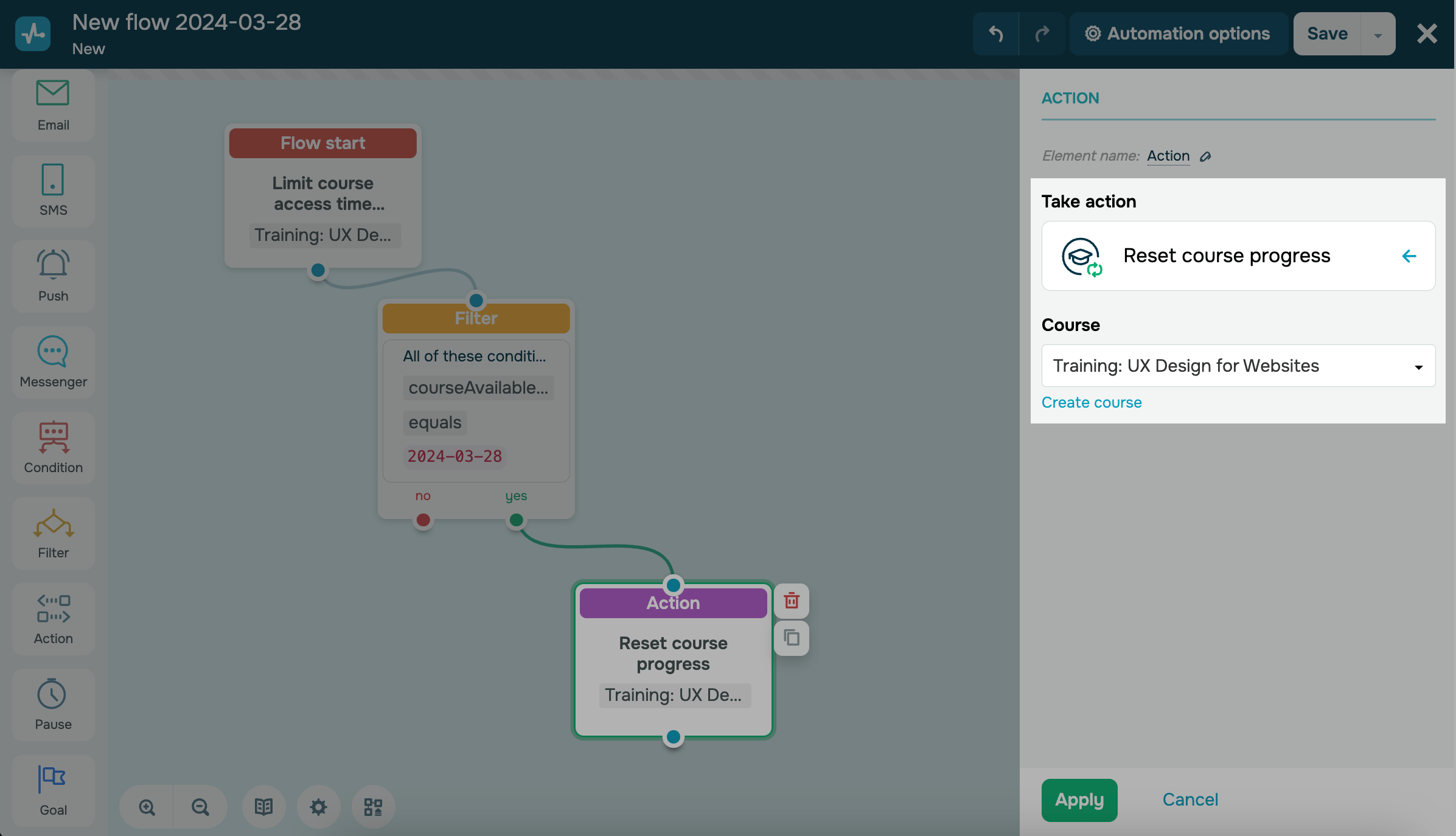
Task: Go back from Reset course progress action
Action: point(1409,256)
